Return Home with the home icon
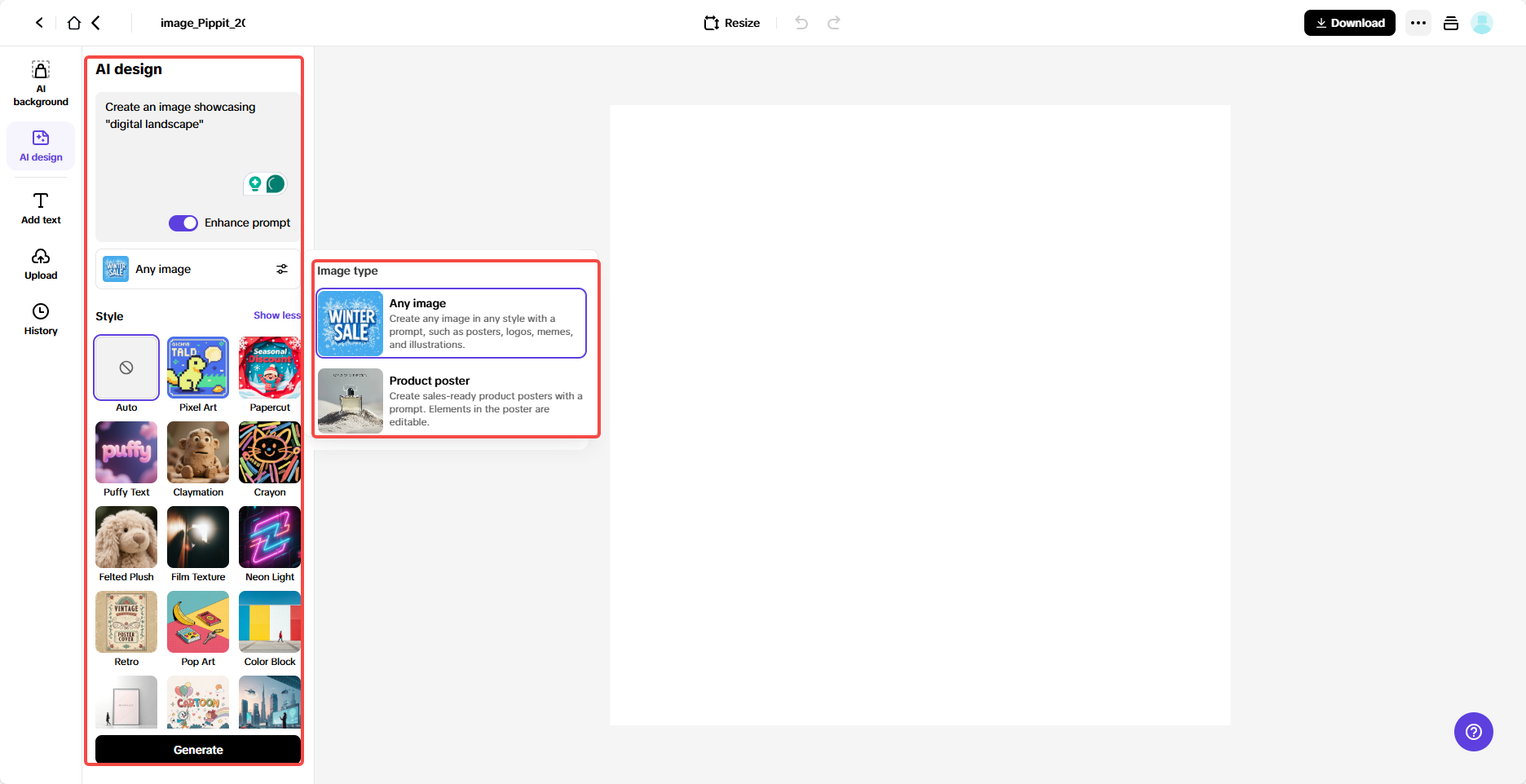 [73, 22]
